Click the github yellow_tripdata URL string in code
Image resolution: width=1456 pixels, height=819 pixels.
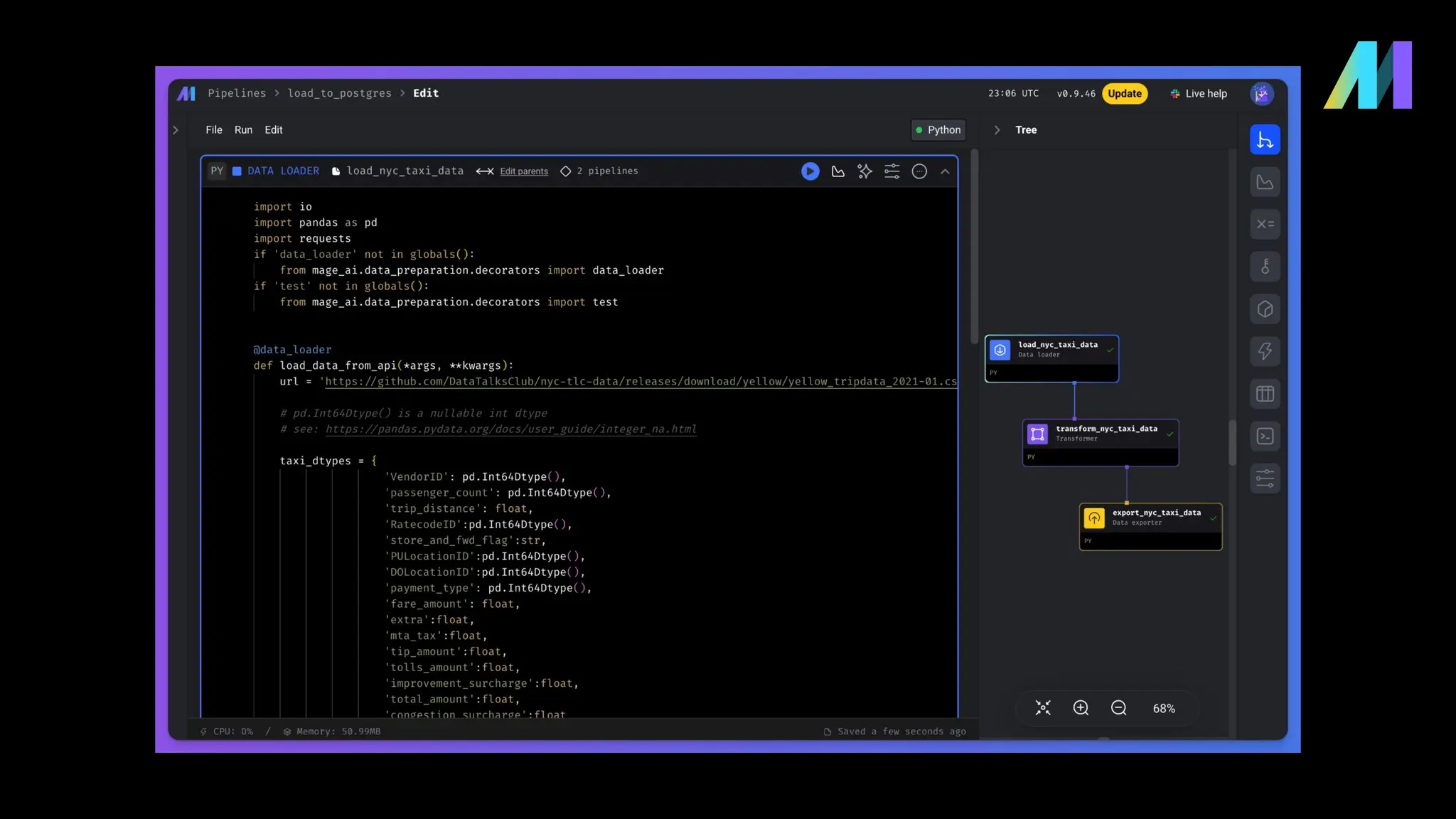coord(640,382)
